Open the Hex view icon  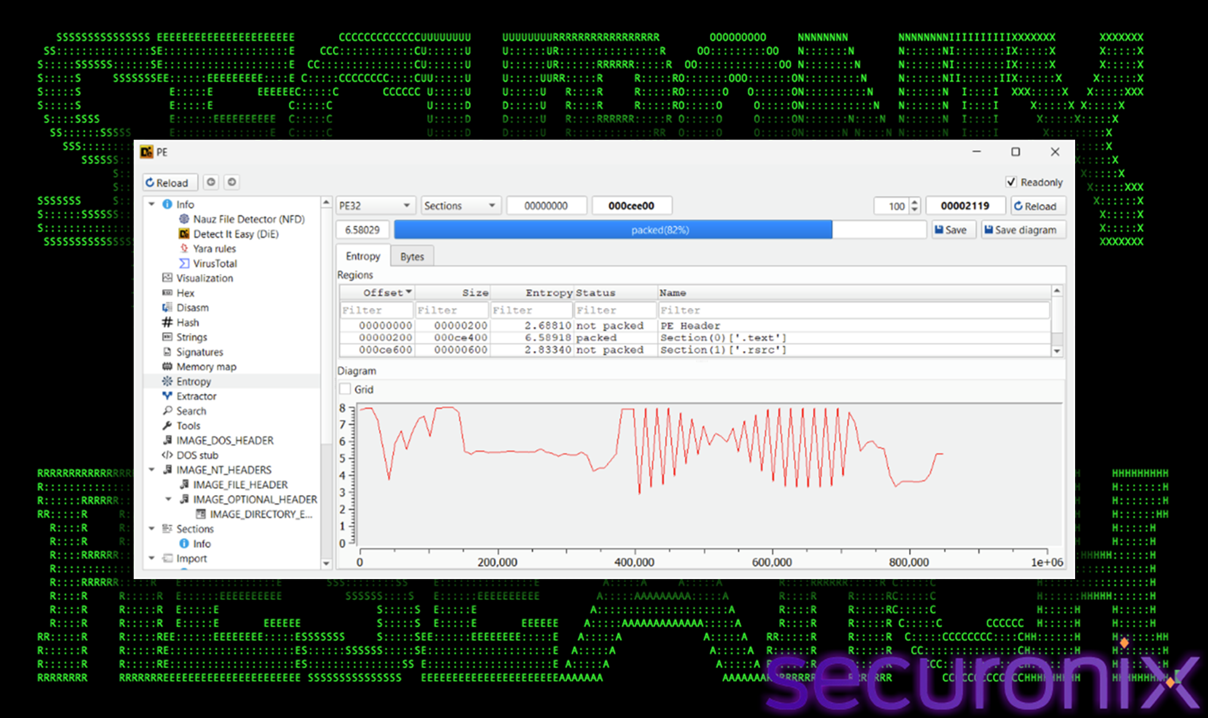[x=167, y=293]
